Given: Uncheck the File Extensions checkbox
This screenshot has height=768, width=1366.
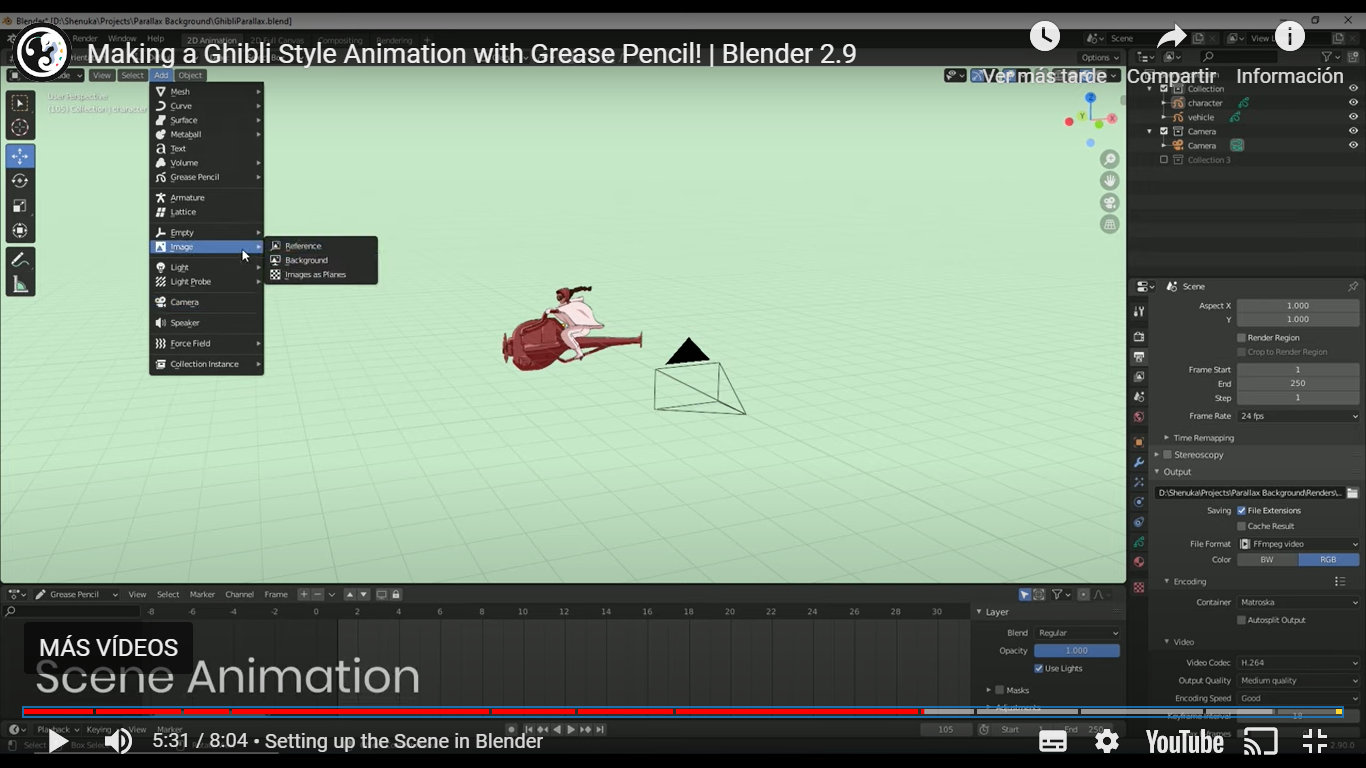Looking at the screenshot, I should click(1242, 511).
